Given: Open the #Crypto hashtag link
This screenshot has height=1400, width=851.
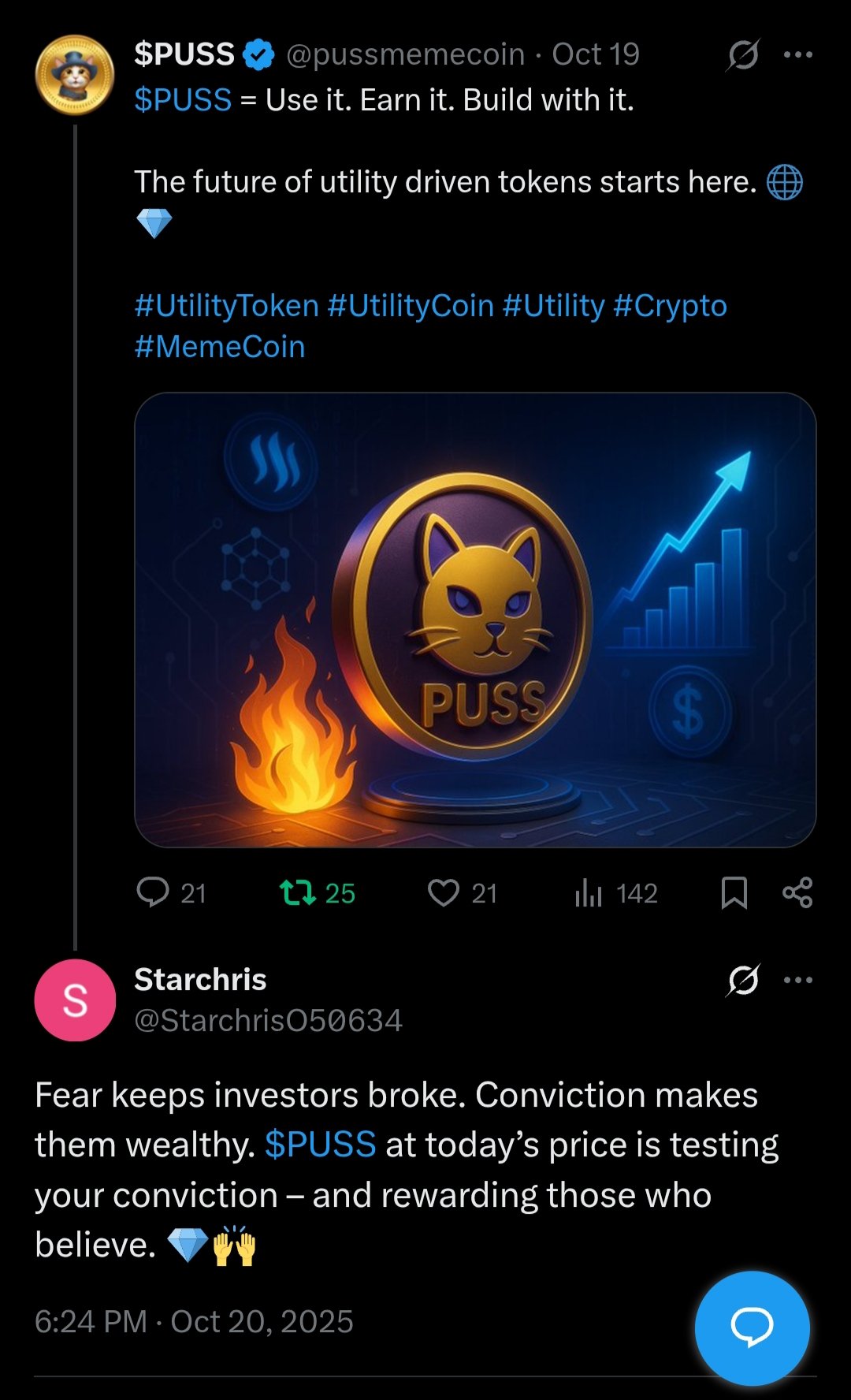Looking at the screenshot, I should (x=670, y=306).
